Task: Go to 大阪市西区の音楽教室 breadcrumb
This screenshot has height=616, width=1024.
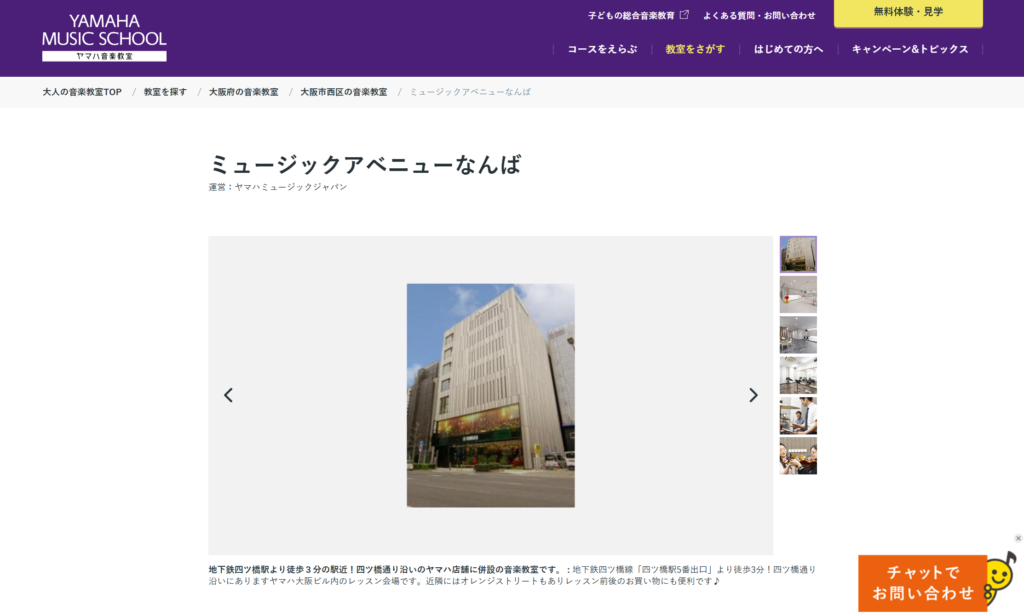Action: tap(344, 92)
